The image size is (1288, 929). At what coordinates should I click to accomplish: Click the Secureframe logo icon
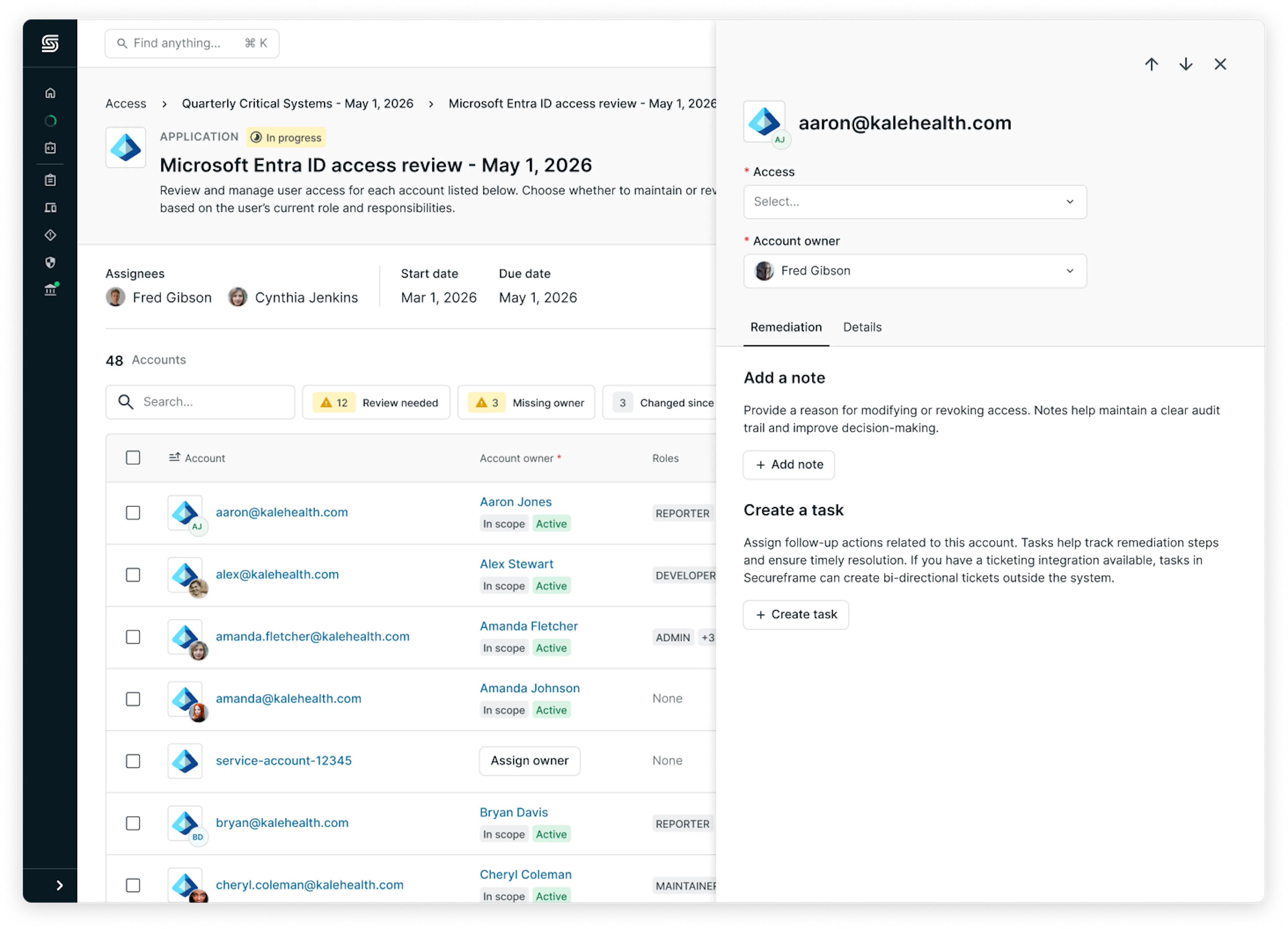(x=50, y=44)
